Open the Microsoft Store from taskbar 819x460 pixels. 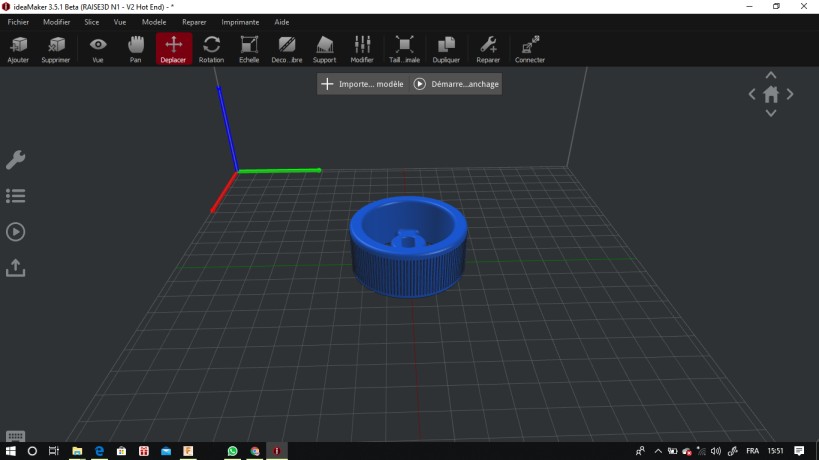pyautogui.click(x=121, y=451)
